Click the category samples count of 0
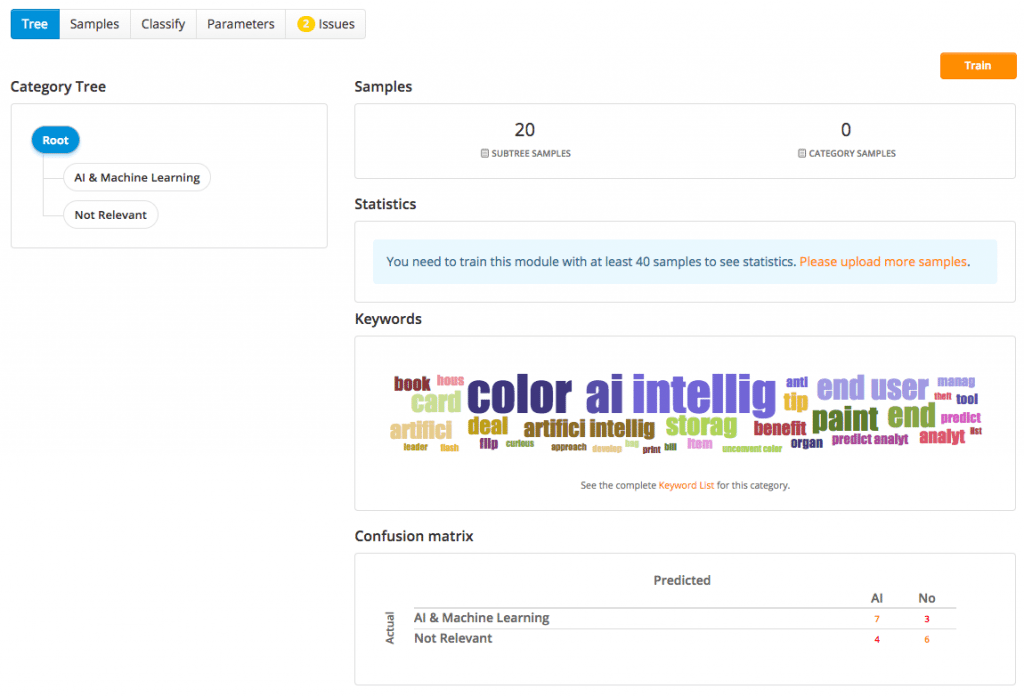This screenshot has height=697, width=1024. (x=845, y=130)
